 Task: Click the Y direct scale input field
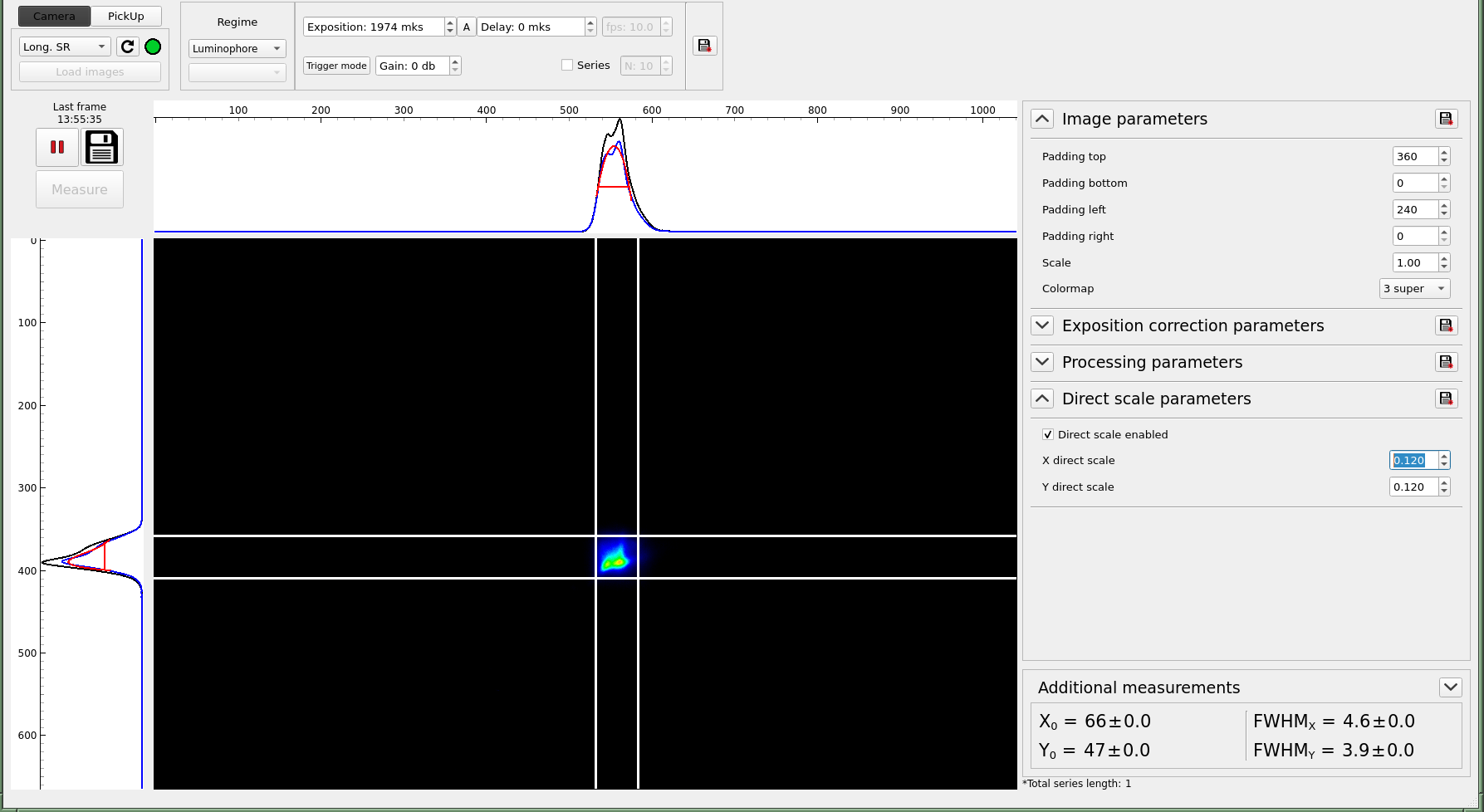pyautogui.click(x=1413, y=487)
